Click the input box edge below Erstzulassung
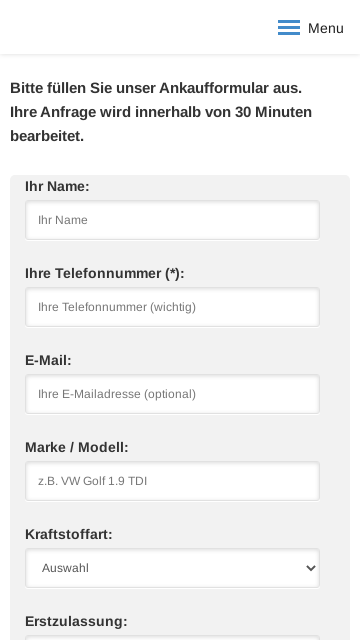 (x=172, y=638)
